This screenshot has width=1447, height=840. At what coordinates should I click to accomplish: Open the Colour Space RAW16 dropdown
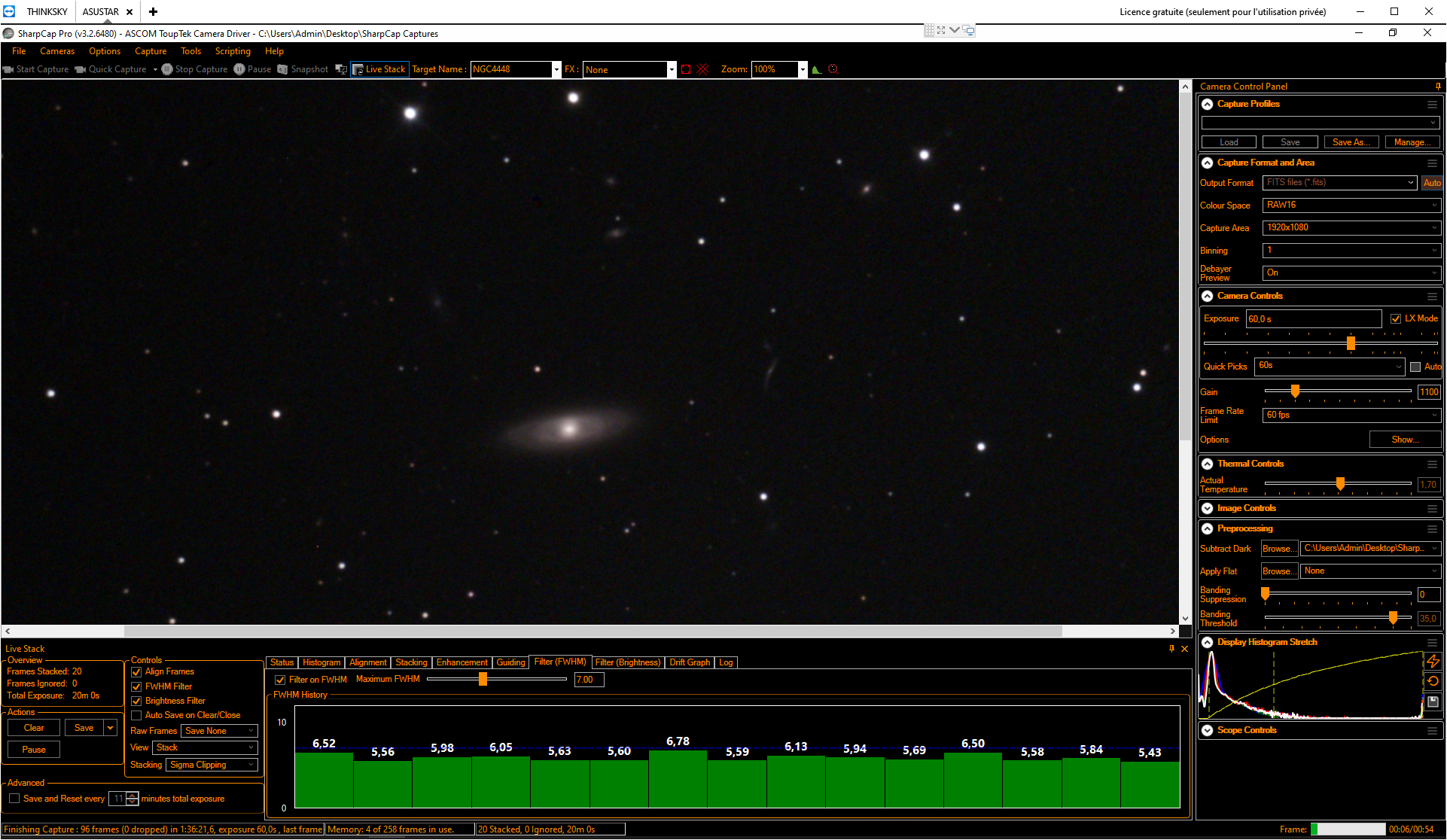pyautogui.click(x=1351, y=205)
